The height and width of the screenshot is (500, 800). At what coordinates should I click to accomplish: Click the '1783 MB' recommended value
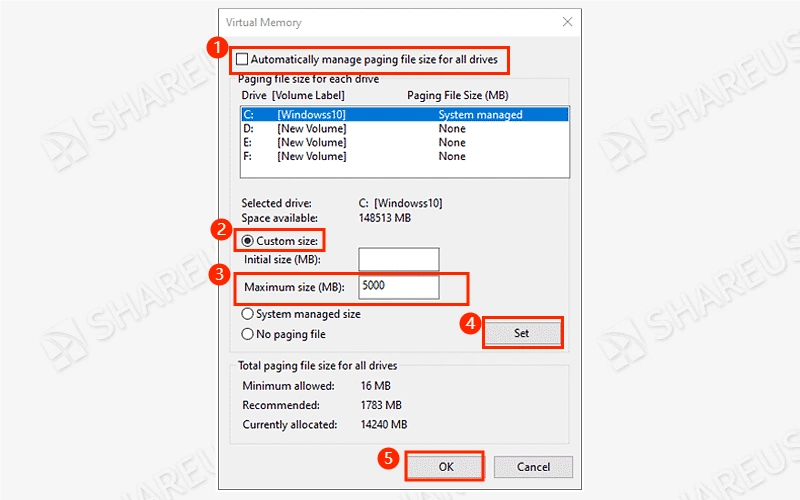pos(381,405)
